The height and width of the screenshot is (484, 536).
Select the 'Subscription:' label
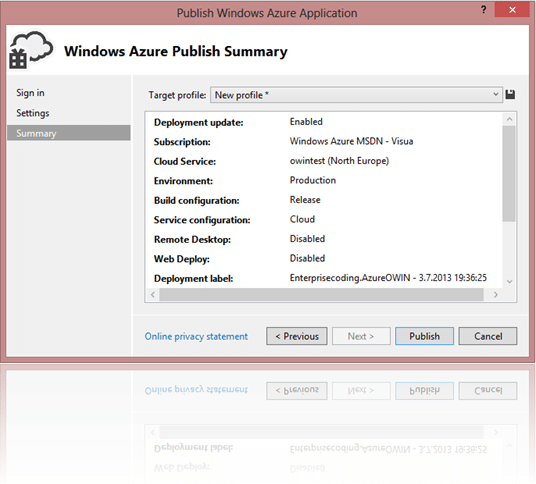click(182, 142)
